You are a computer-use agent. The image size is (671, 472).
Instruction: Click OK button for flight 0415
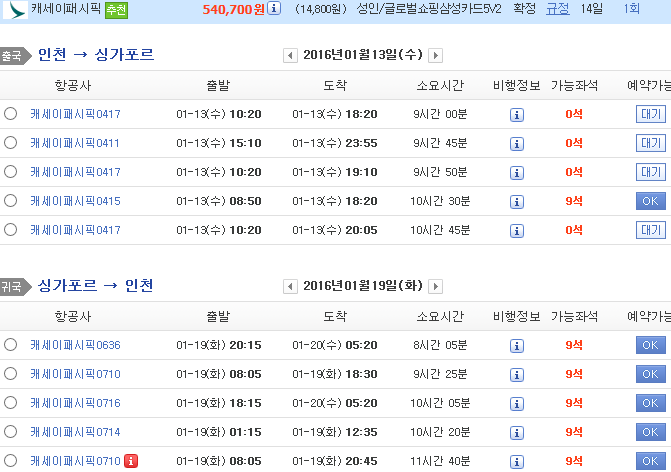click(x=650, y=201)
